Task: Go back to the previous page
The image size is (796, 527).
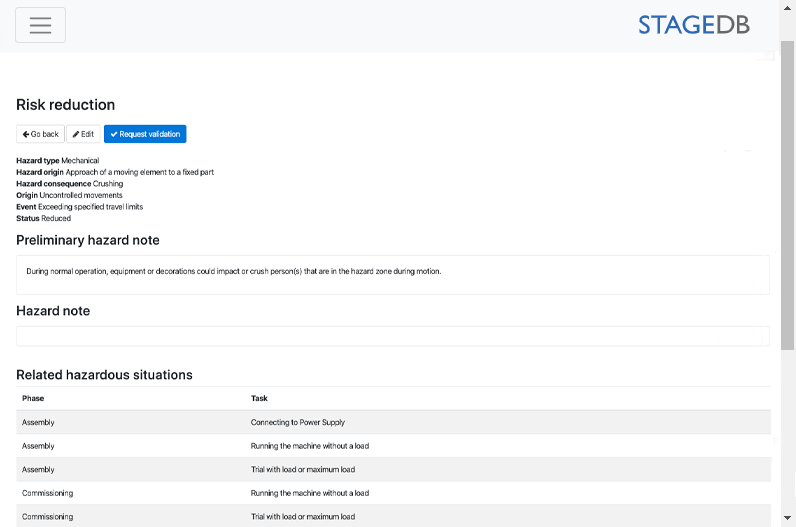Action: point(41,134)
